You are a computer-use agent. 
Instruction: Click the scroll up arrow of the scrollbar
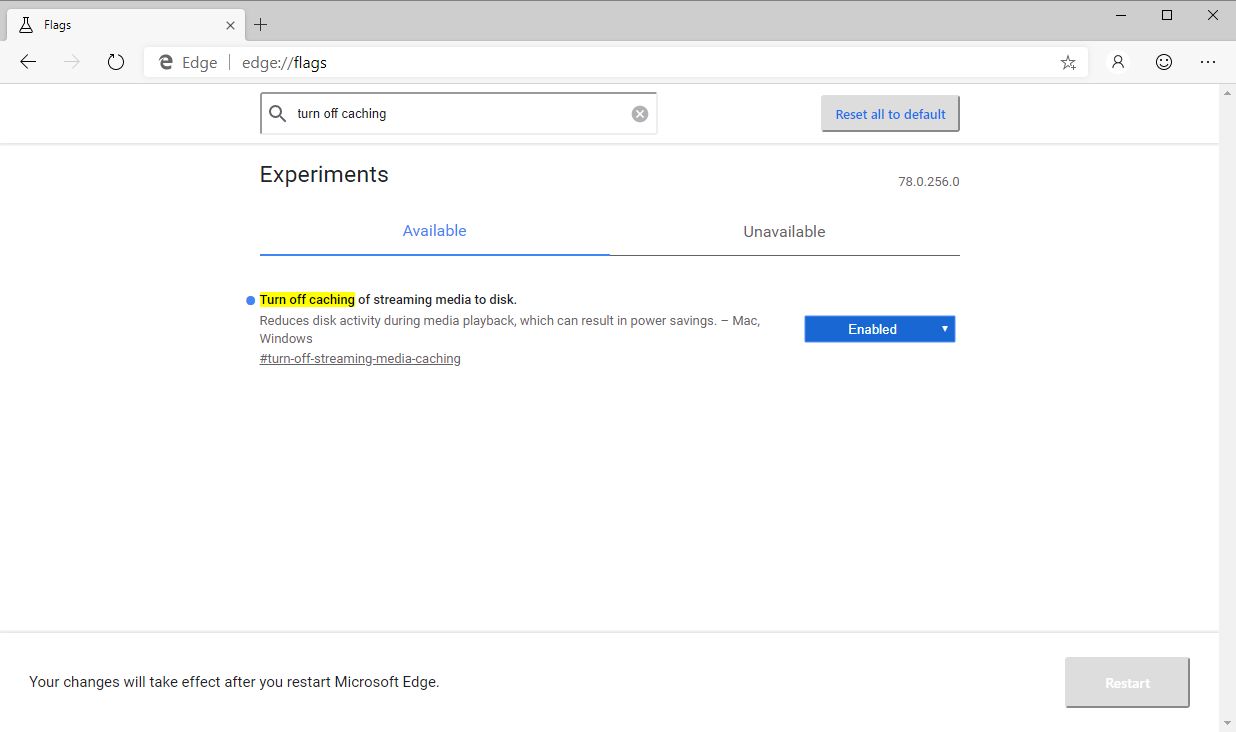1227,93
